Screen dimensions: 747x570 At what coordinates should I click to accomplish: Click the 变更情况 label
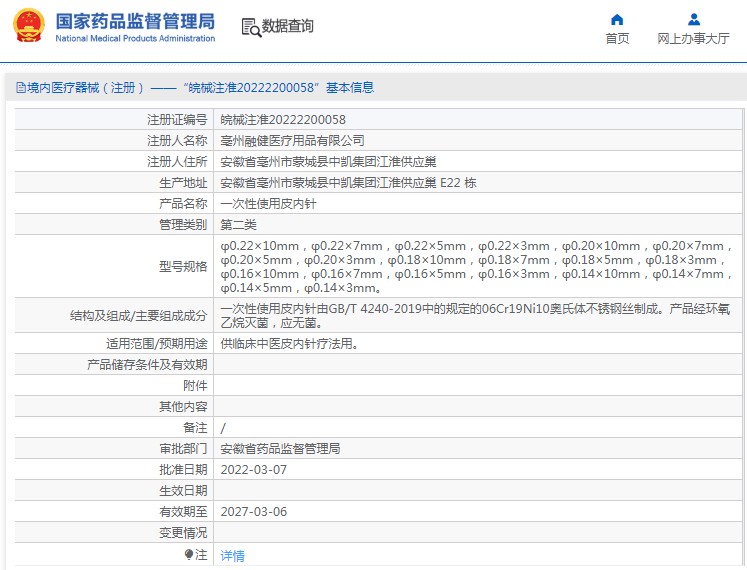click(x=183, y=532)
